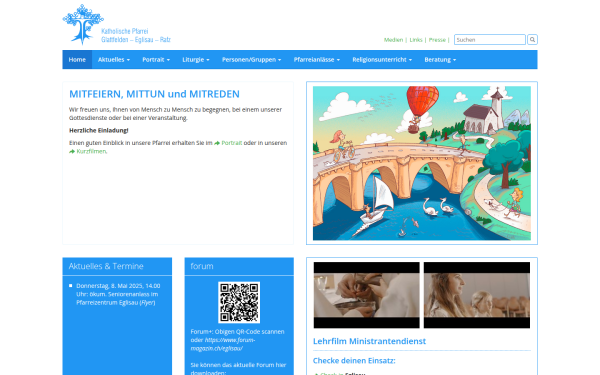Click the parish tree logo
600x375 pixels.
pos(83,24)
